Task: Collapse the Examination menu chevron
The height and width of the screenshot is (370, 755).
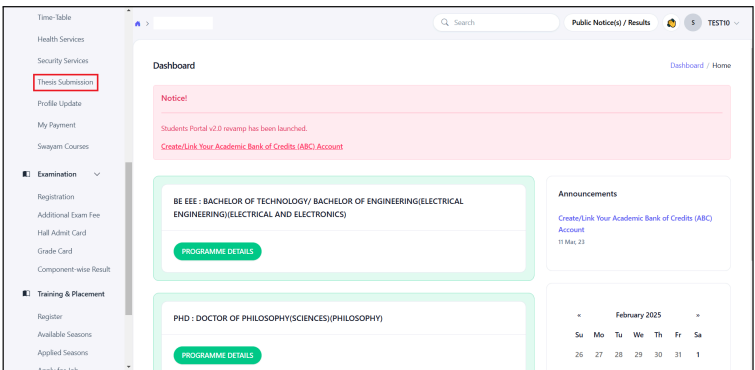Action: point(97,174)
